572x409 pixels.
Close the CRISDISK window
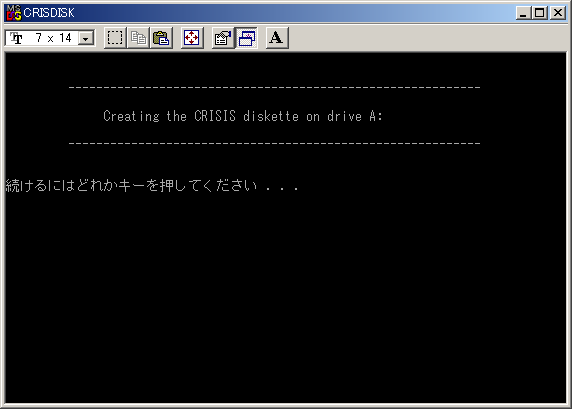tap(558, 13)
